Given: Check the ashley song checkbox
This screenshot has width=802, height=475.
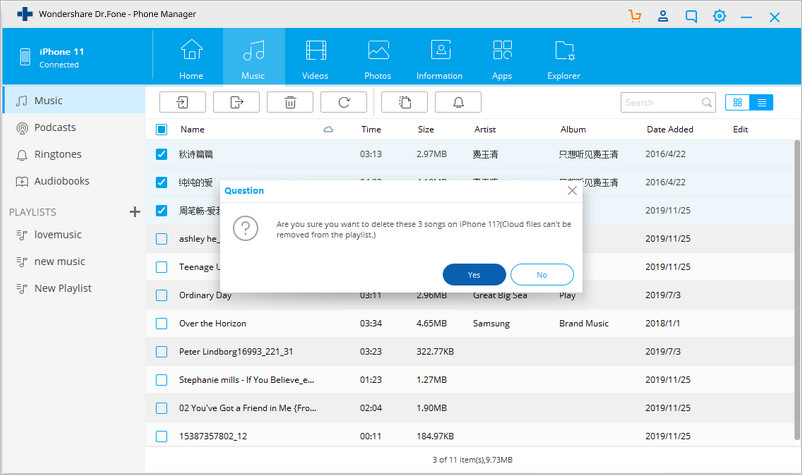Looking at the screenshot, I should (161, 239).
